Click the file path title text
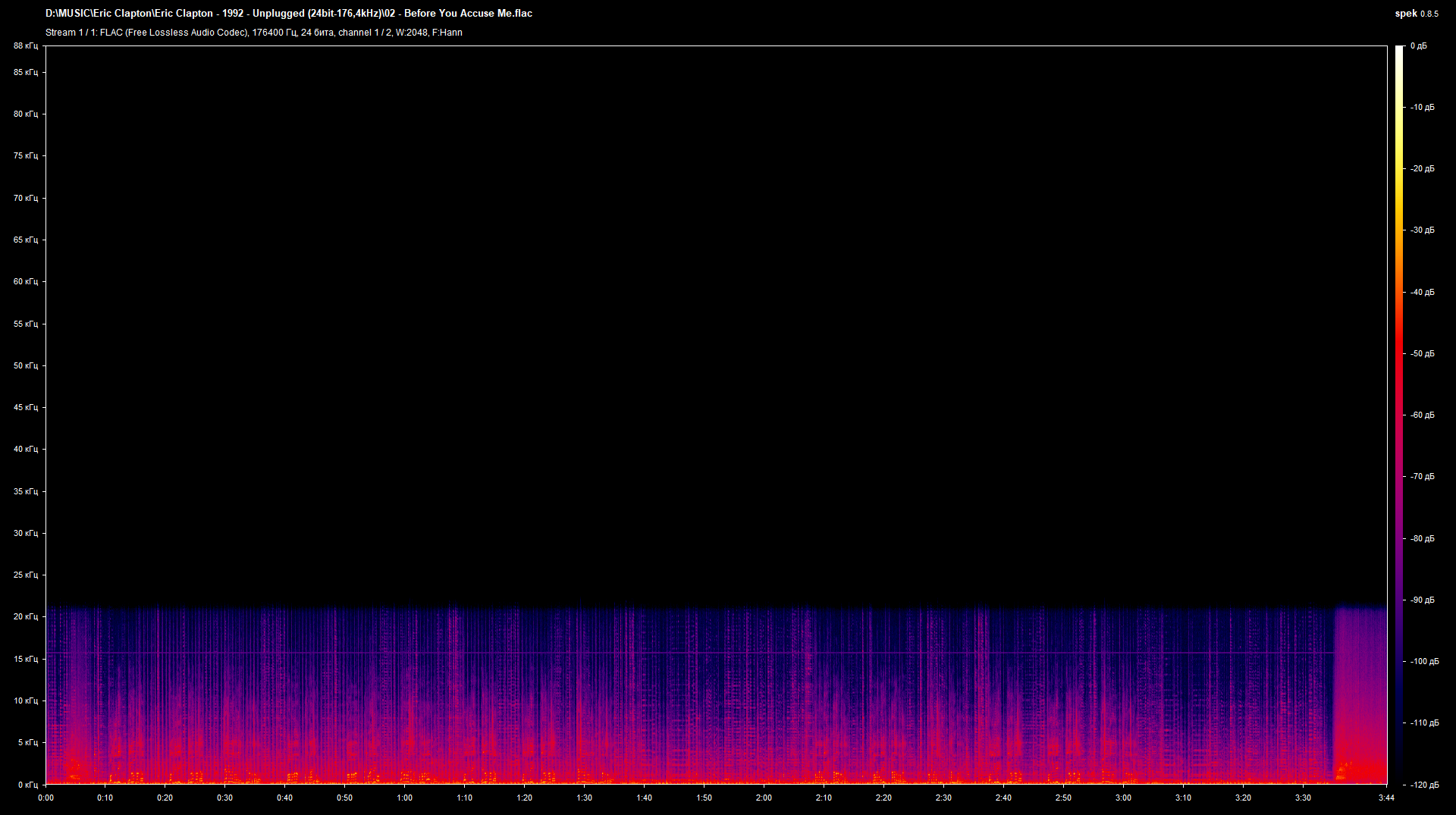1456x815 pixels. (288, 14)
